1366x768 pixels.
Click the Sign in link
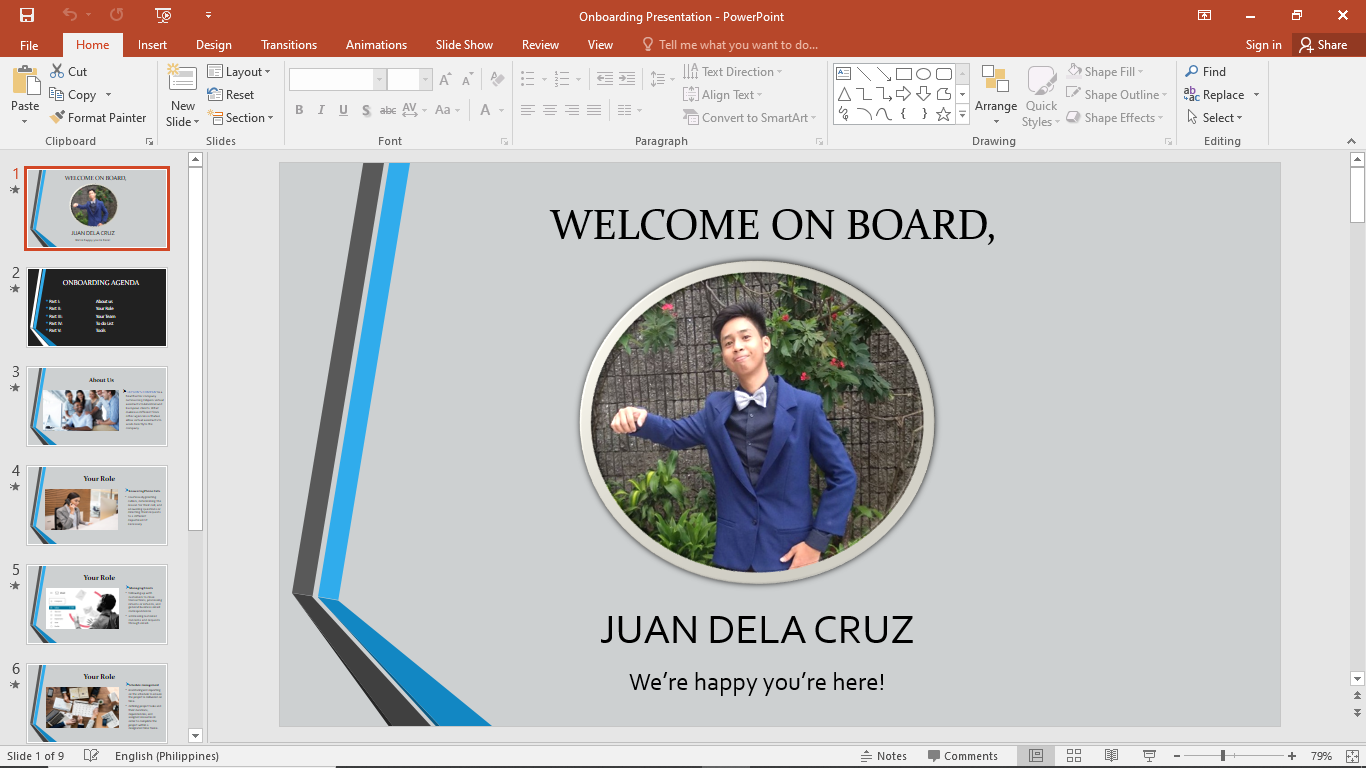[1264, 45]
